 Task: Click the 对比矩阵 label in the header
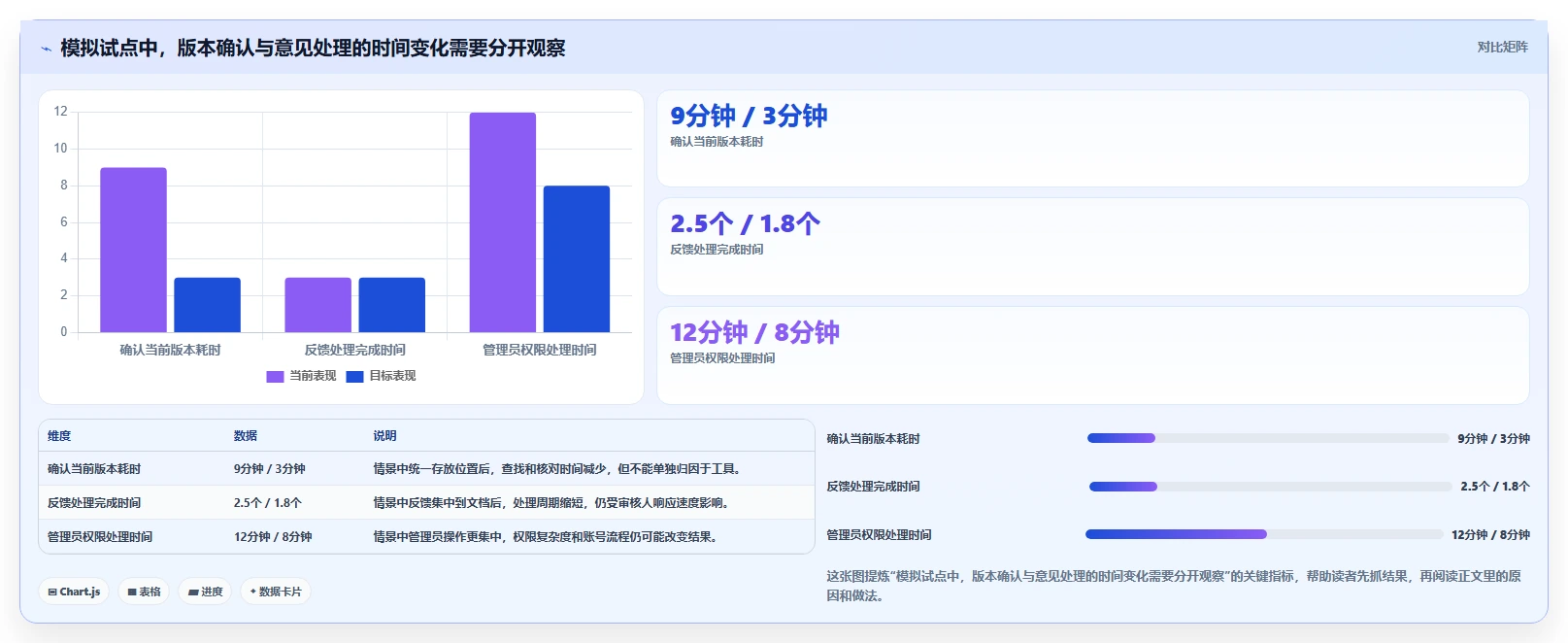coord(1502,47)
